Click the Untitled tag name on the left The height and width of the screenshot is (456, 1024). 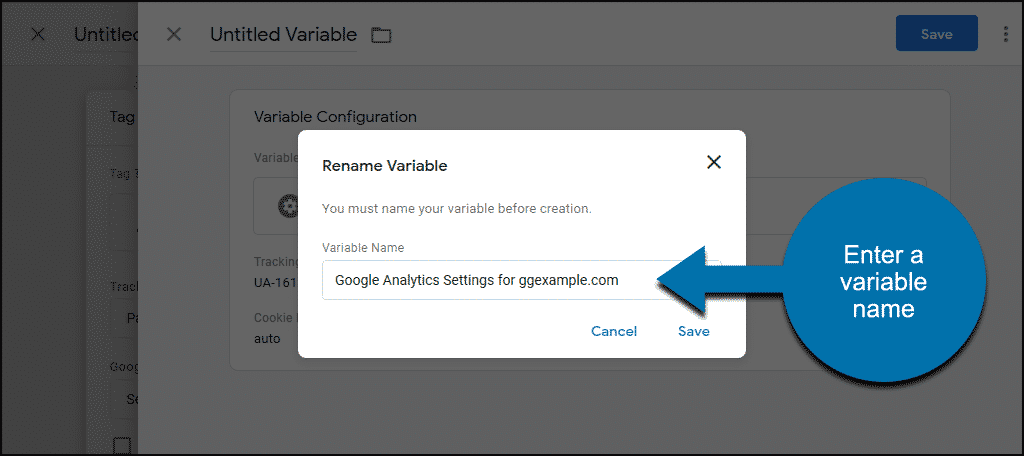pyautogui.click(x=106, y=35)
